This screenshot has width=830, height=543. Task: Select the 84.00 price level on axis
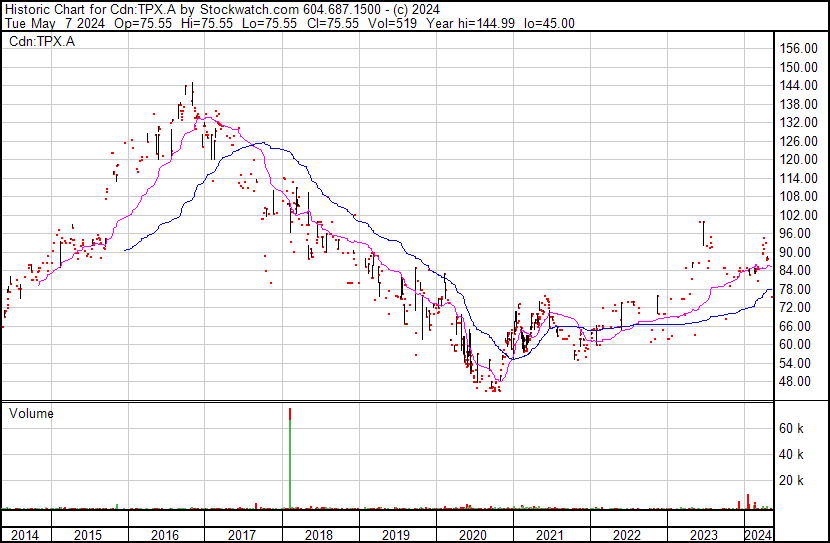click(800, 270)
